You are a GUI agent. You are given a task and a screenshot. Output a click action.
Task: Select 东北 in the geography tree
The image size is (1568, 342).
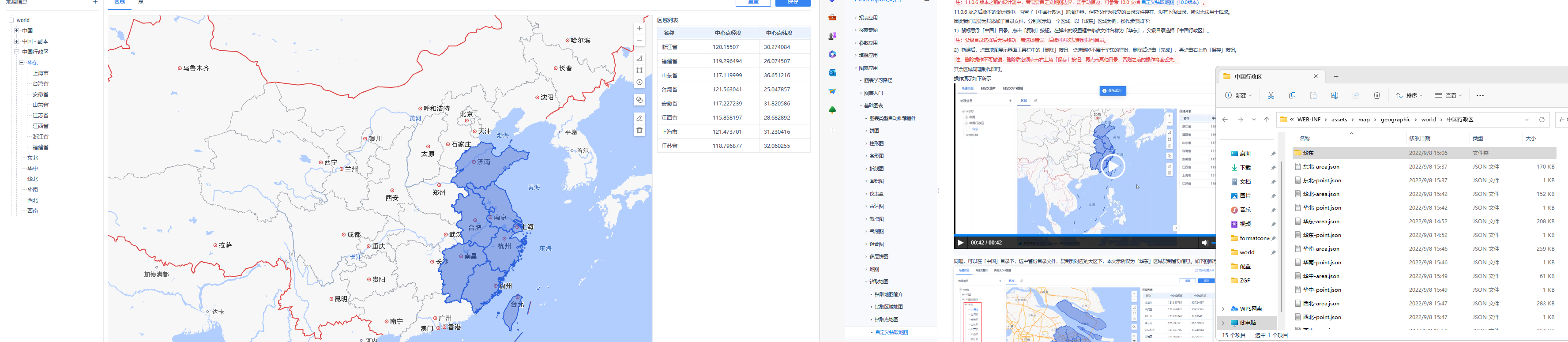pyautogui.click(x=32, y=158)
